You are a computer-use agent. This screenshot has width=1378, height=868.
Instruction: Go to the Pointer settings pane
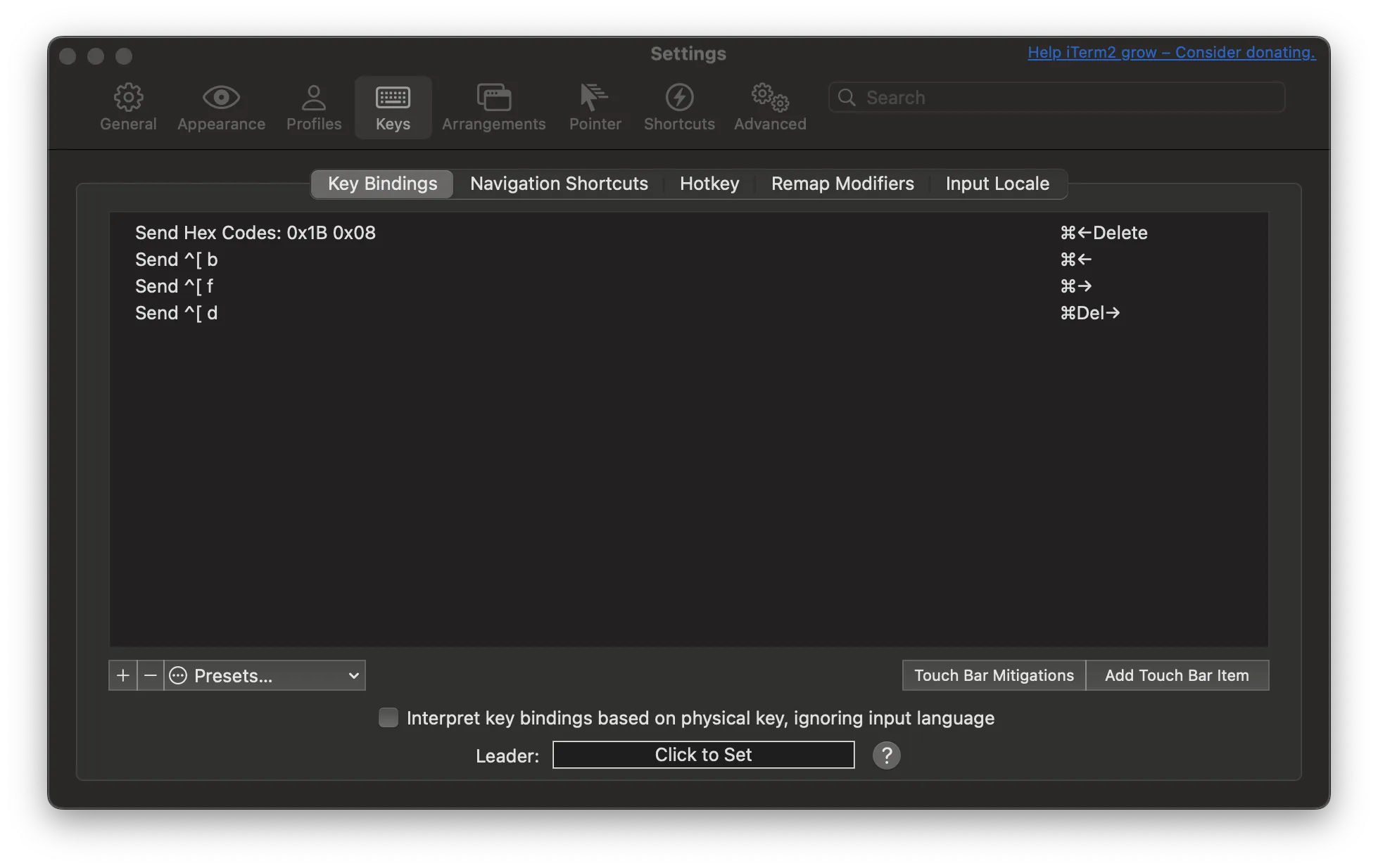[x=595, y=108]
